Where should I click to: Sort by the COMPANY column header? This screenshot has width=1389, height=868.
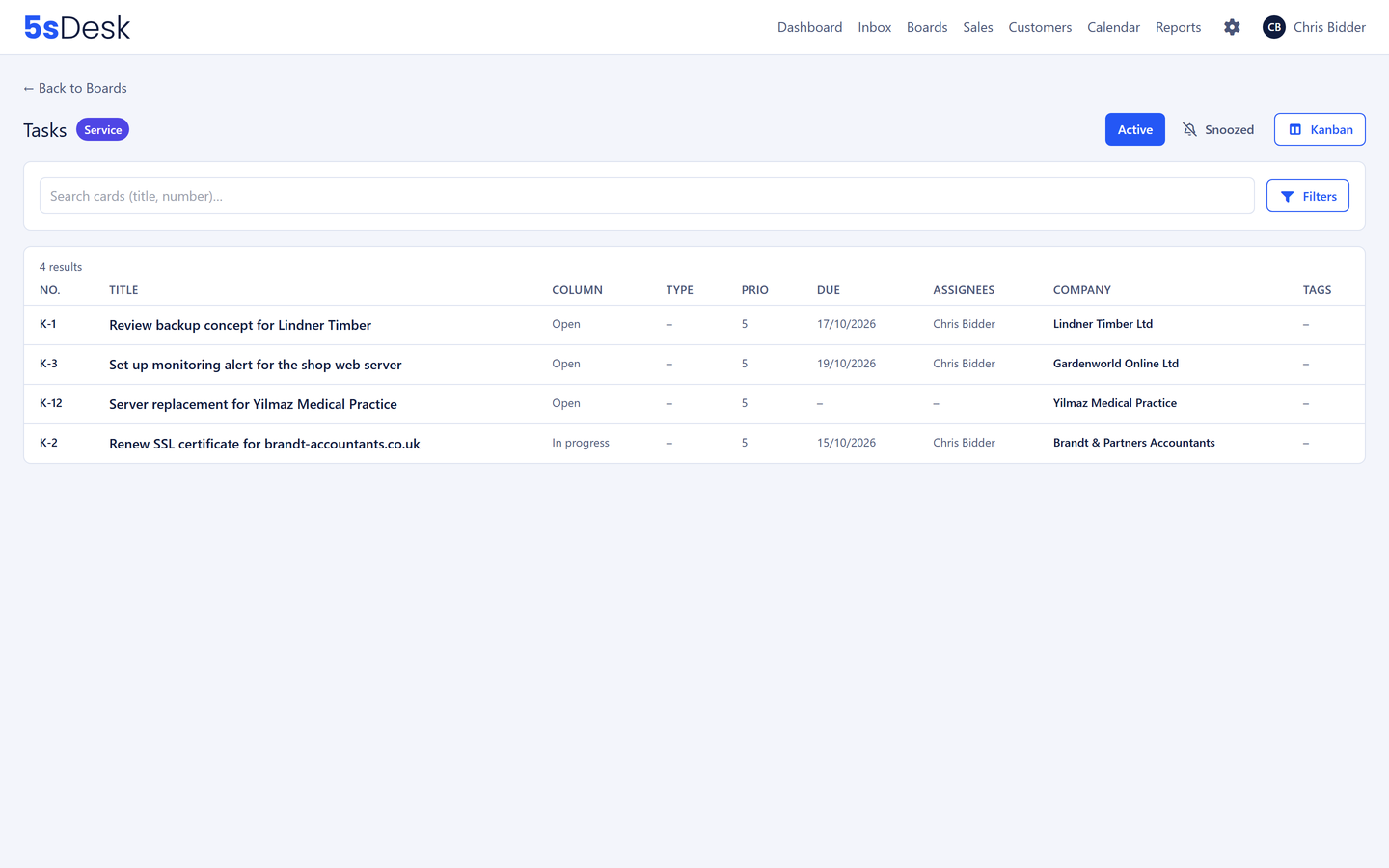tap(1082, 290)
